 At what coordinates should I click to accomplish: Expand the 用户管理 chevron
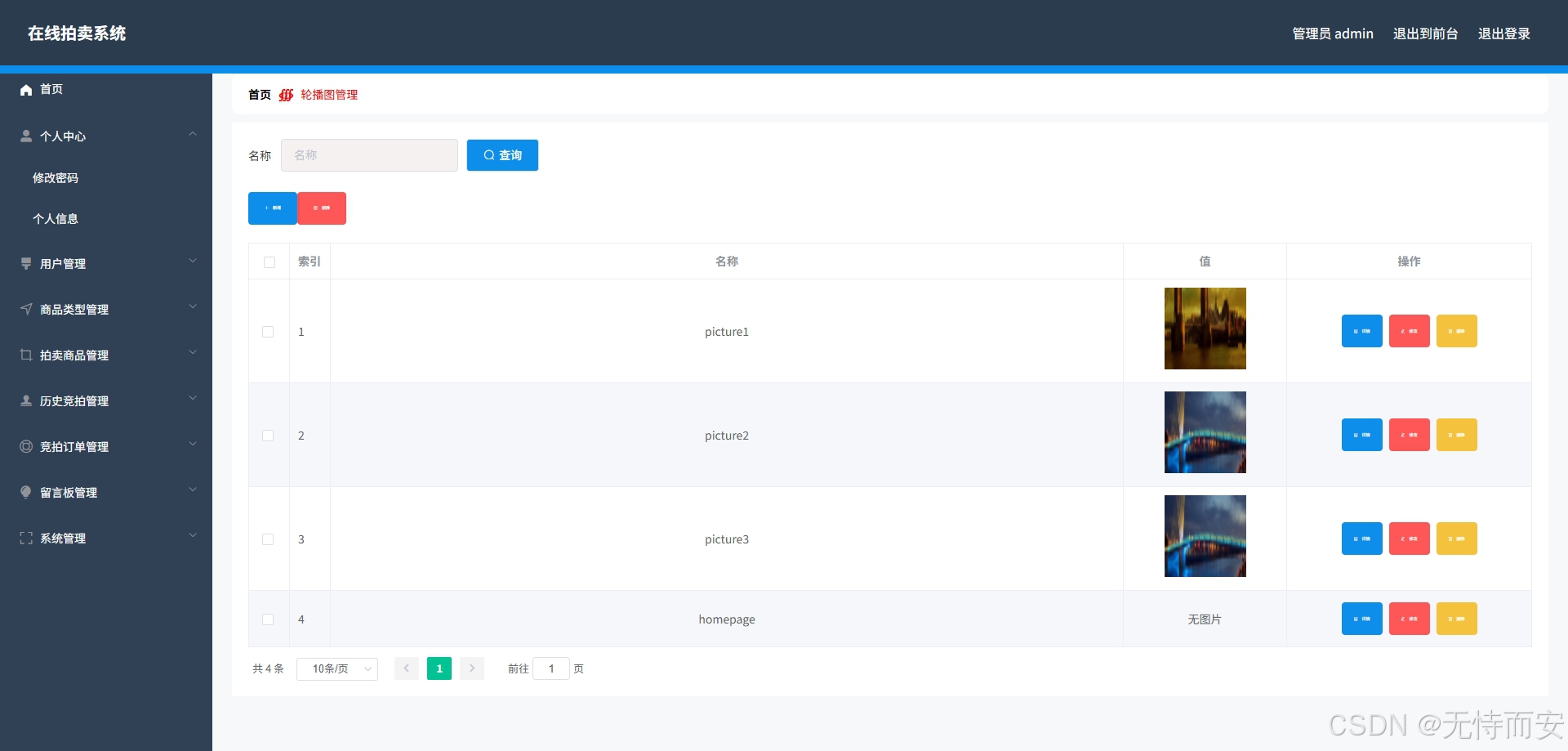[193, 262]
